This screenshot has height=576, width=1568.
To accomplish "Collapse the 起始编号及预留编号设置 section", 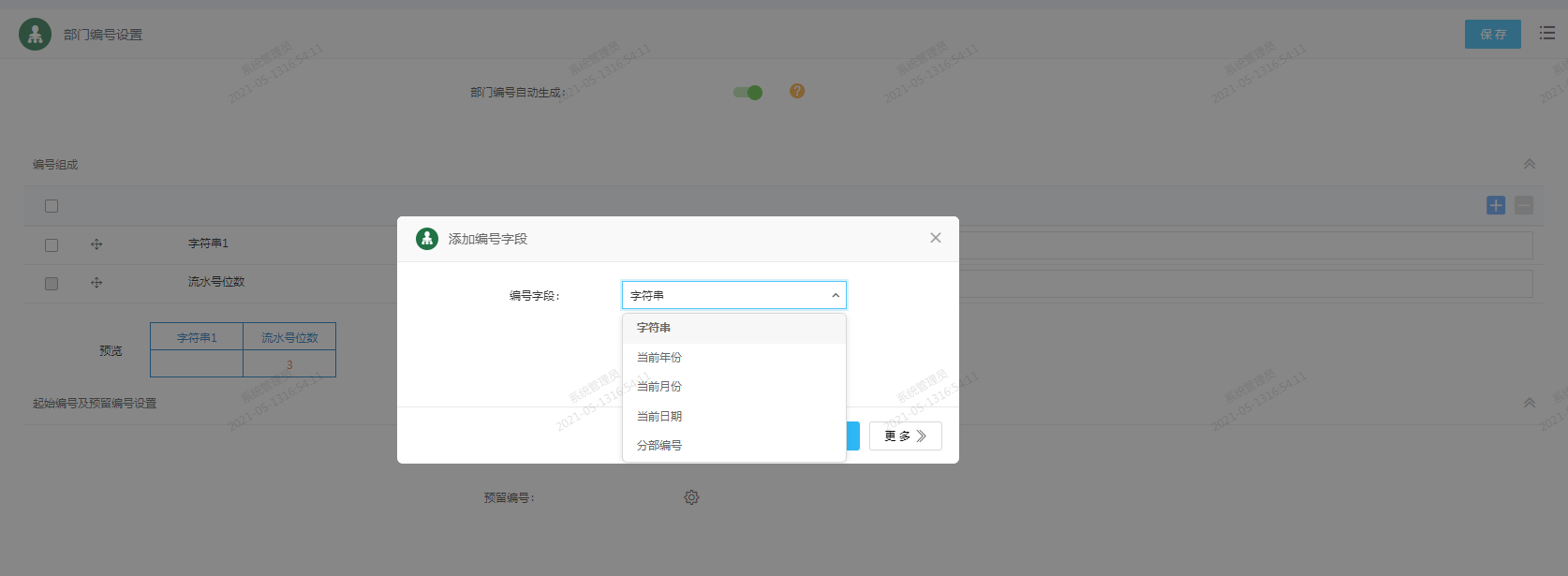I will (x=1529, y=403).
